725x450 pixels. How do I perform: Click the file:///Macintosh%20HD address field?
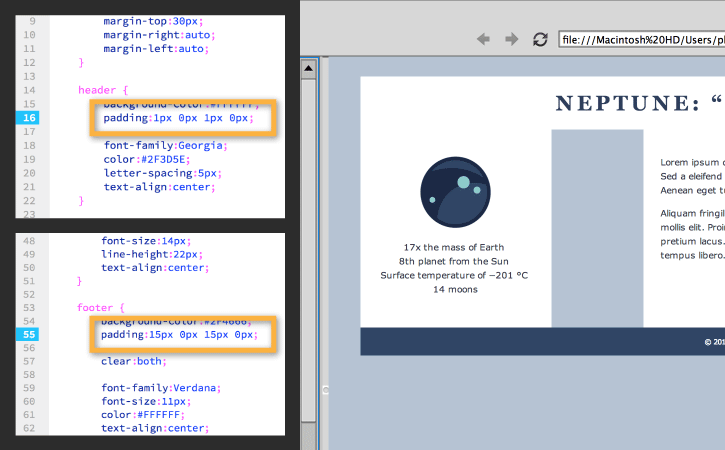click(x=642, y=40)
